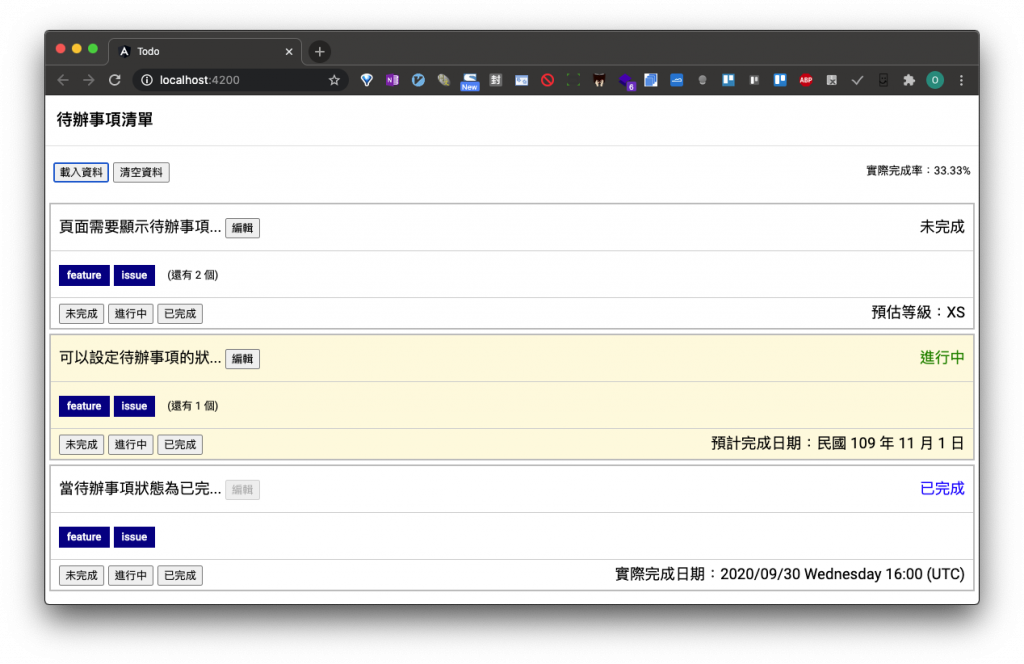Click 預計完成日期：民國 109 年 11 月 1 日
The width and height of the screenshot is (1024, 664).
coord(837,443)
